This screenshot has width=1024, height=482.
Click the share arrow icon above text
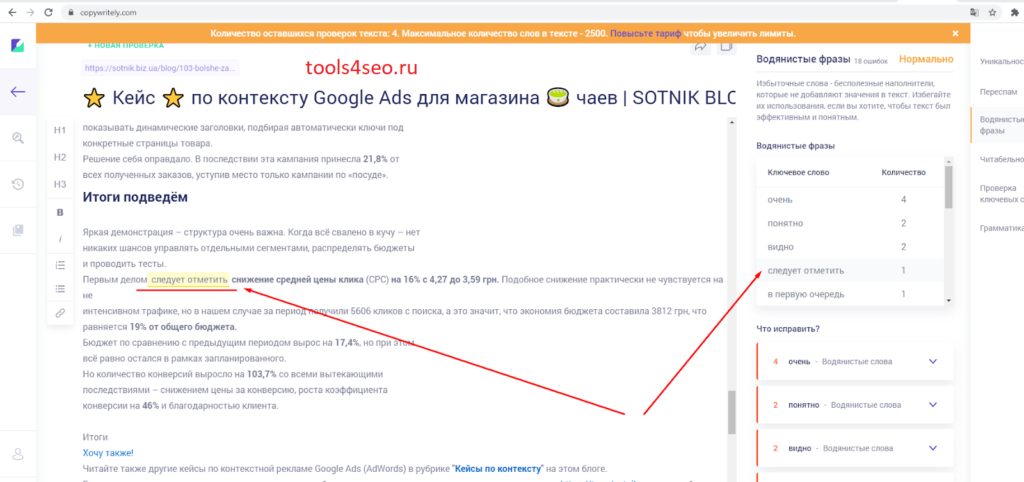(701, 46)
